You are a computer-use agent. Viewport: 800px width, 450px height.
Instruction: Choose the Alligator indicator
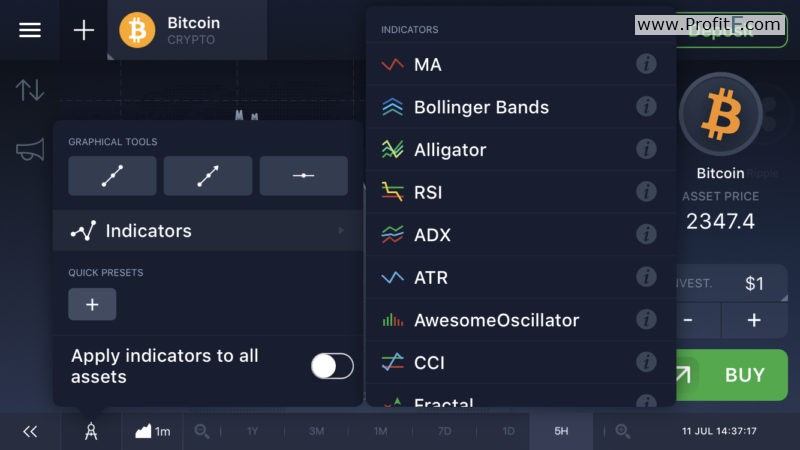pos(520,149)
